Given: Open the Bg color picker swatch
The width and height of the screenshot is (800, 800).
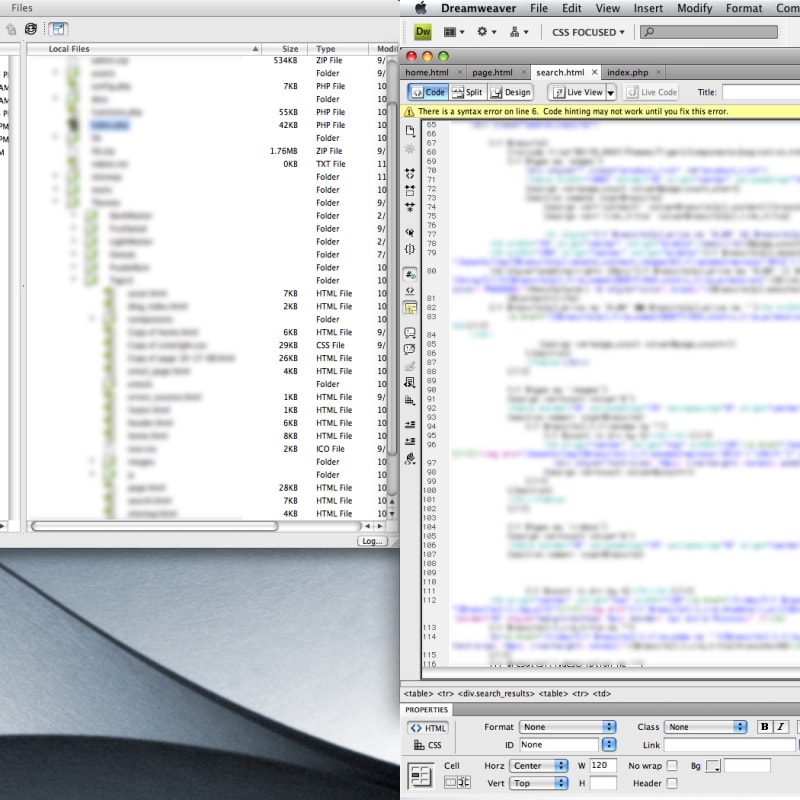Looking at the screenshot, I should pos(714,765).
